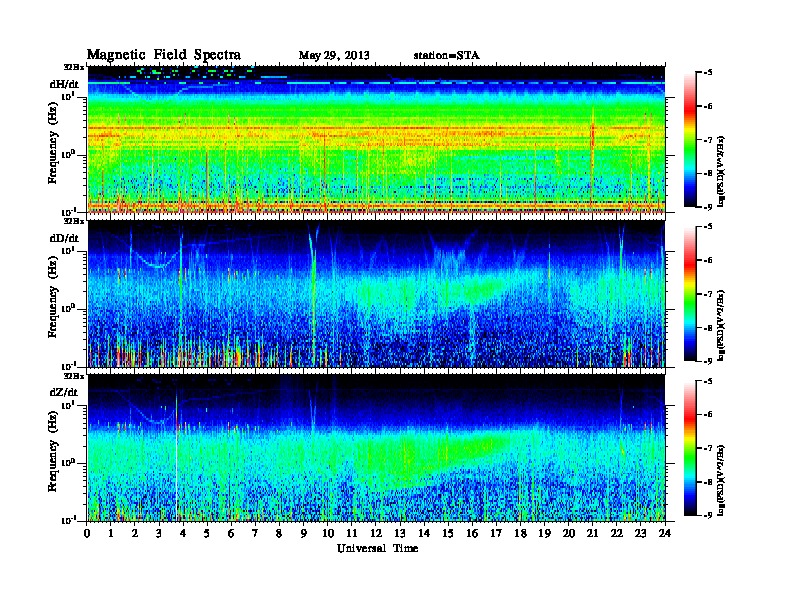Image resolution: width=792 pixels, height=612 pixels.
Task: Click hour "23" on the time axis
Action: coord(641,534)
